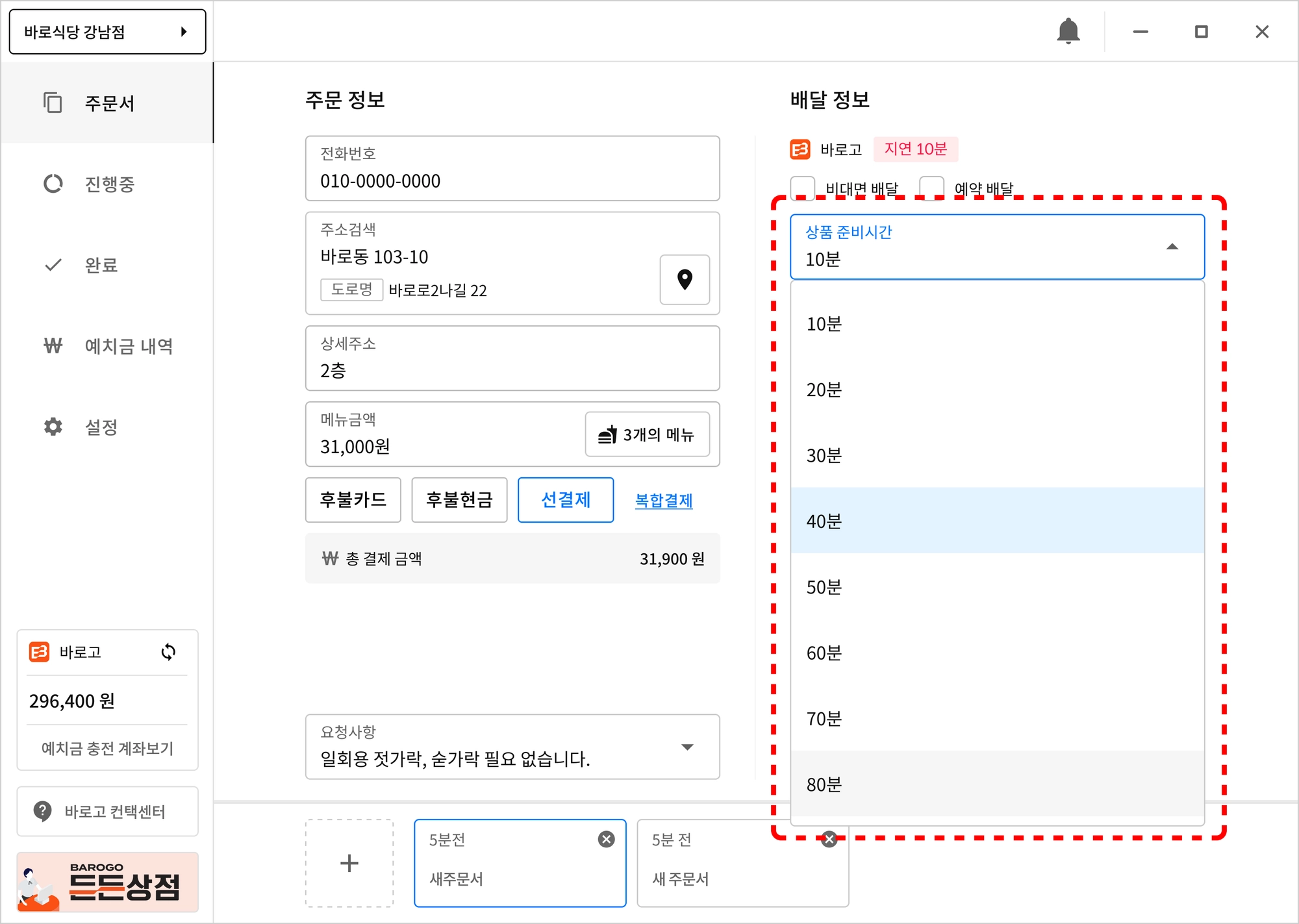The width and height of the screenshot is (1299, 924).
Task: Click the plus icon to add order
Action: (x=349, y=863)
